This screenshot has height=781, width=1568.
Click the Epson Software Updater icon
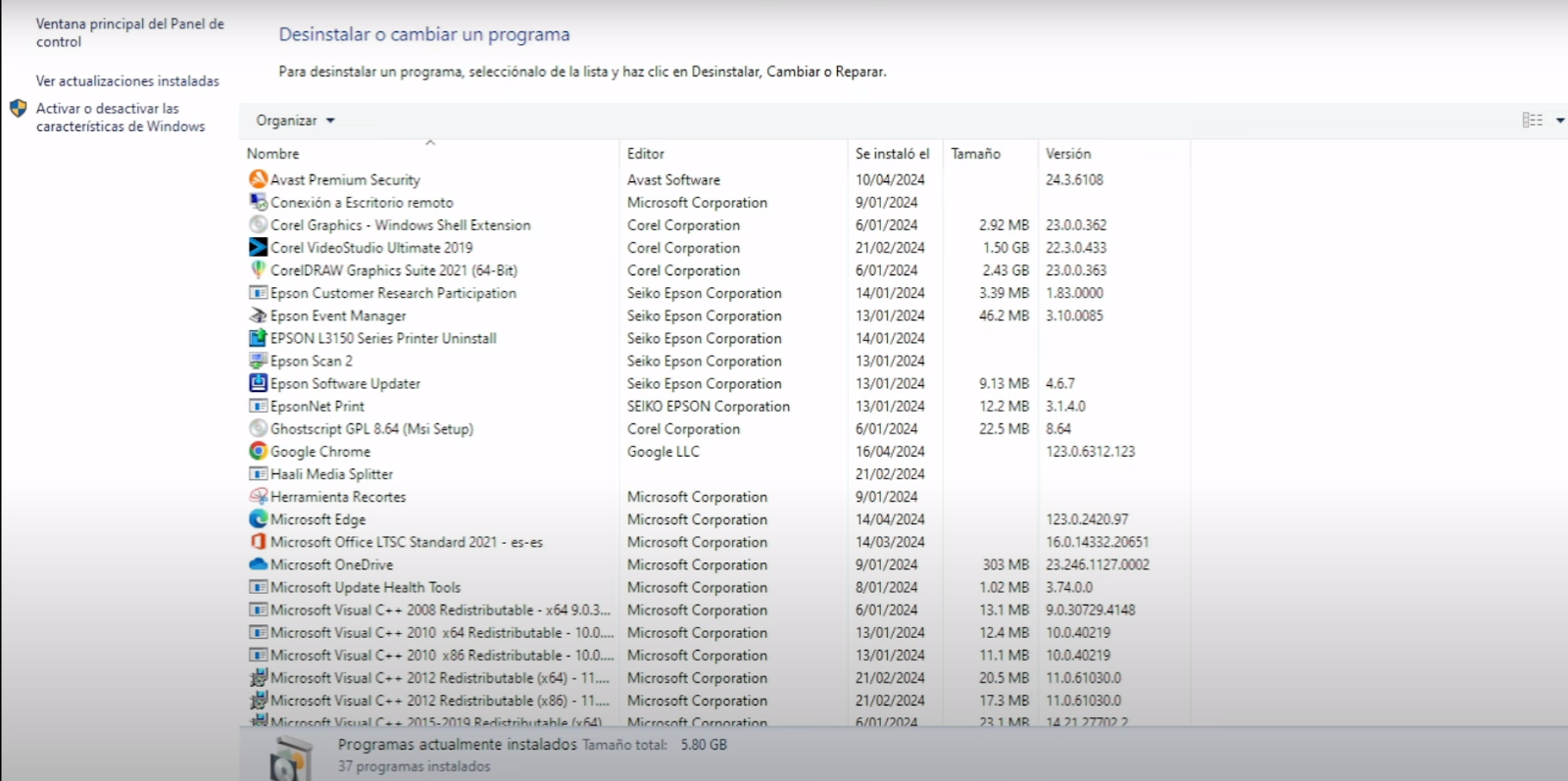[x=258, y=383]
